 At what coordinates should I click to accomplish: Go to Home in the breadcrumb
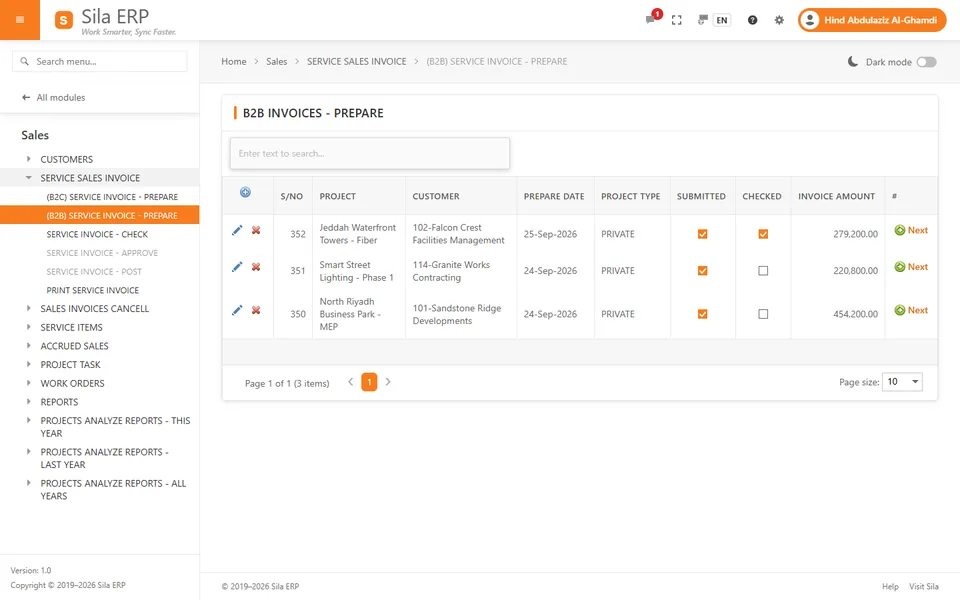point(234,61)
